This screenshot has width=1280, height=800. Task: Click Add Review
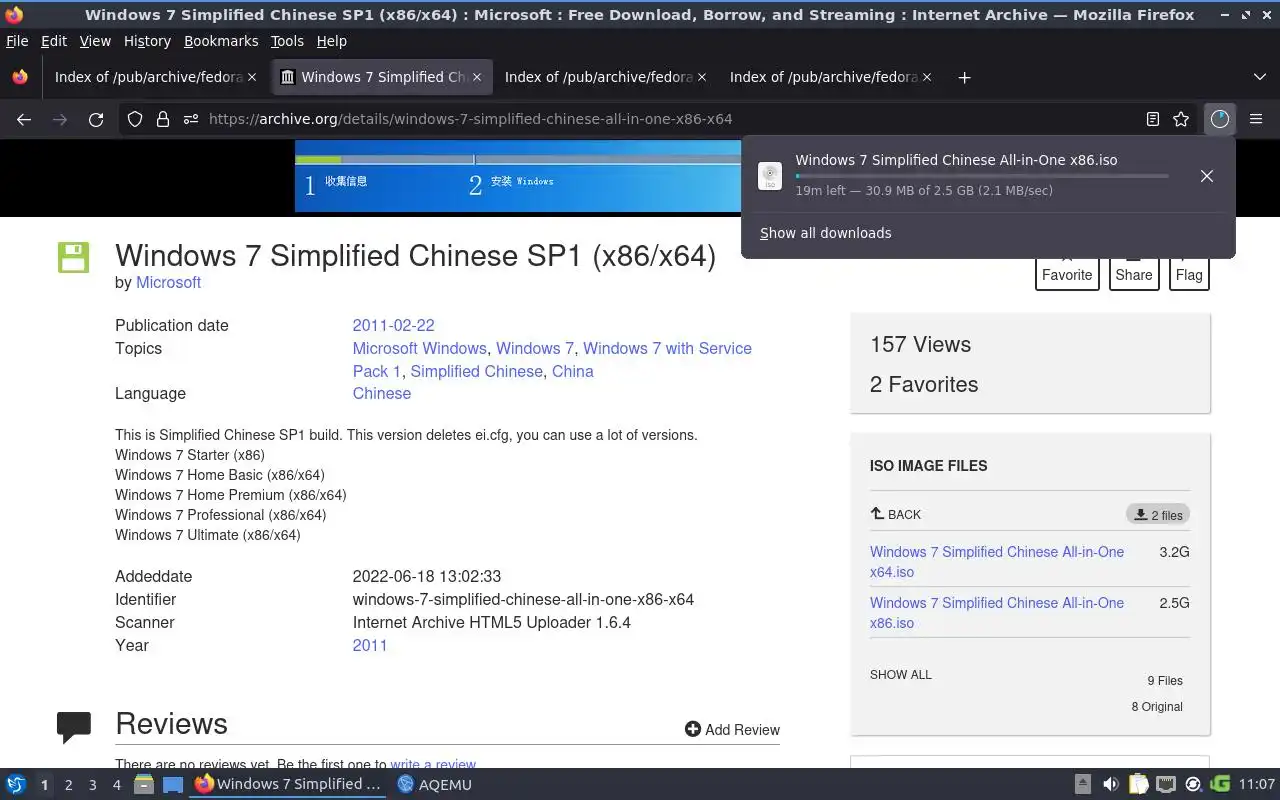coord(732,729)
